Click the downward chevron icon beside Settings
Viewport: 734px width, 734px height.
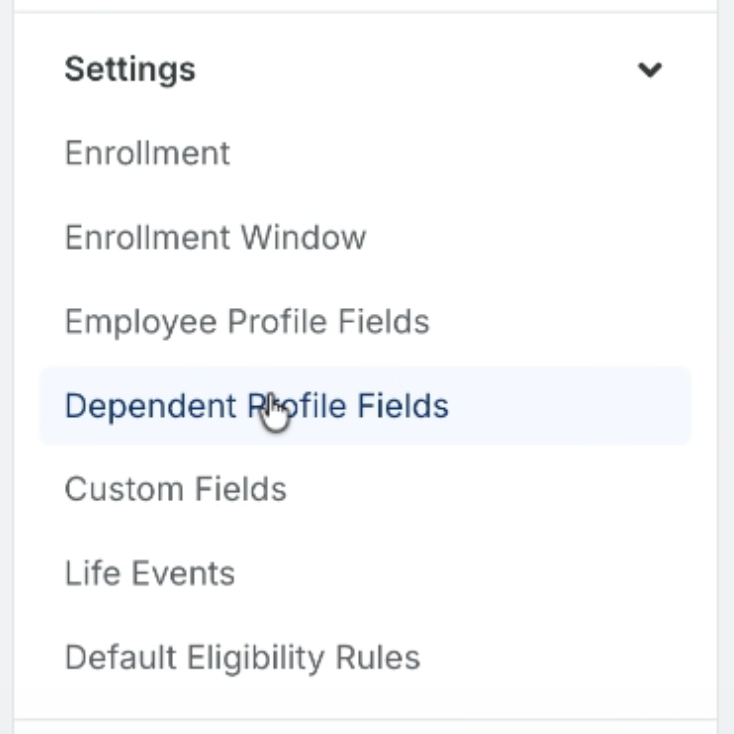click(x=650, y=70)
